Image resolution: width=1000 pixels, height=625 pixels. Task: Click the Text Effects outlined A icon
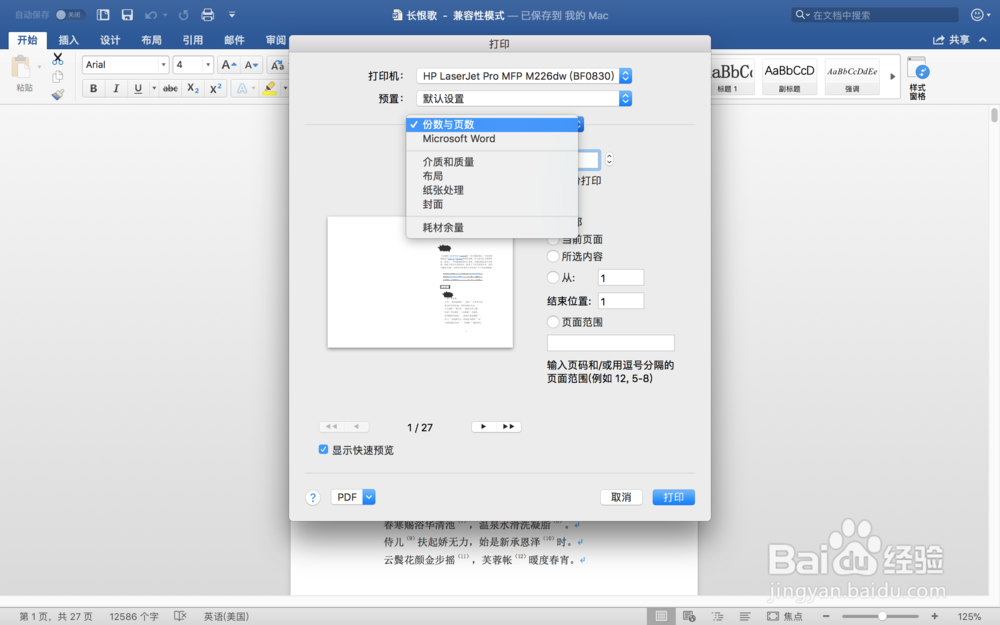242,89
